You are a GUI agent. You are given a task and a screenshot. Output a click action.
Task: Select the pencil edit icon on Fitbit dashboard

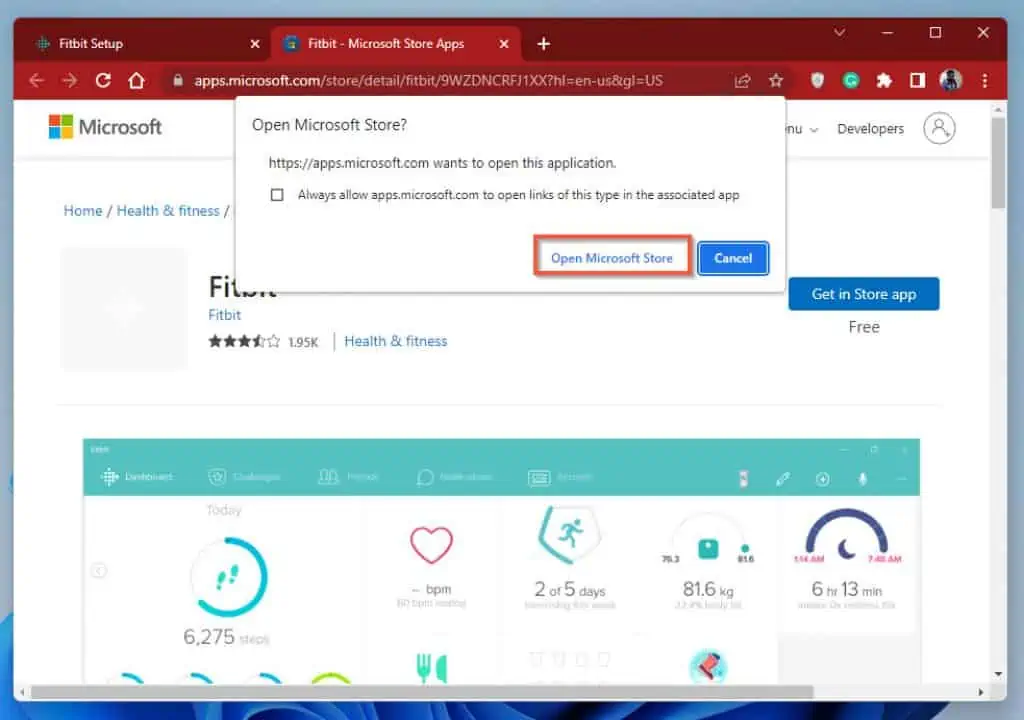[x=783, y=480]
